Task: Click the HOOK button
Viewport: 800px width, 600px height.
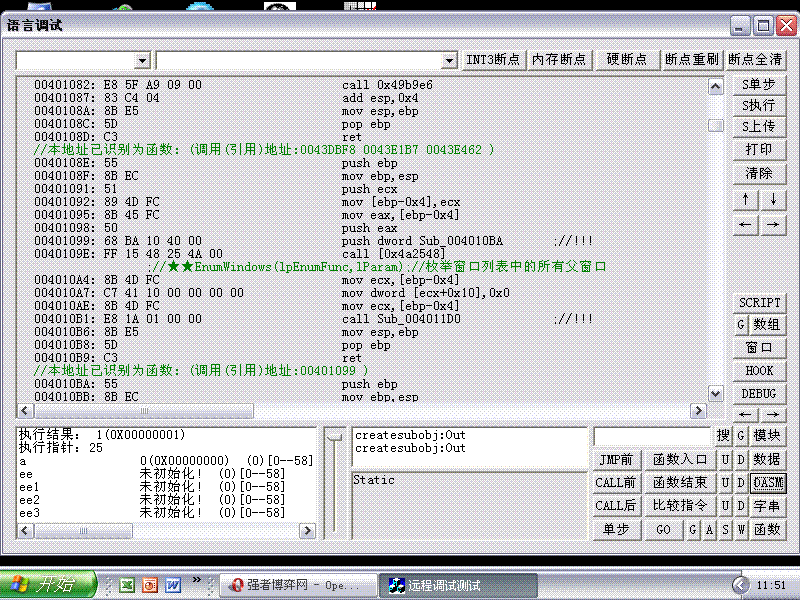Action: click(759, 371)
